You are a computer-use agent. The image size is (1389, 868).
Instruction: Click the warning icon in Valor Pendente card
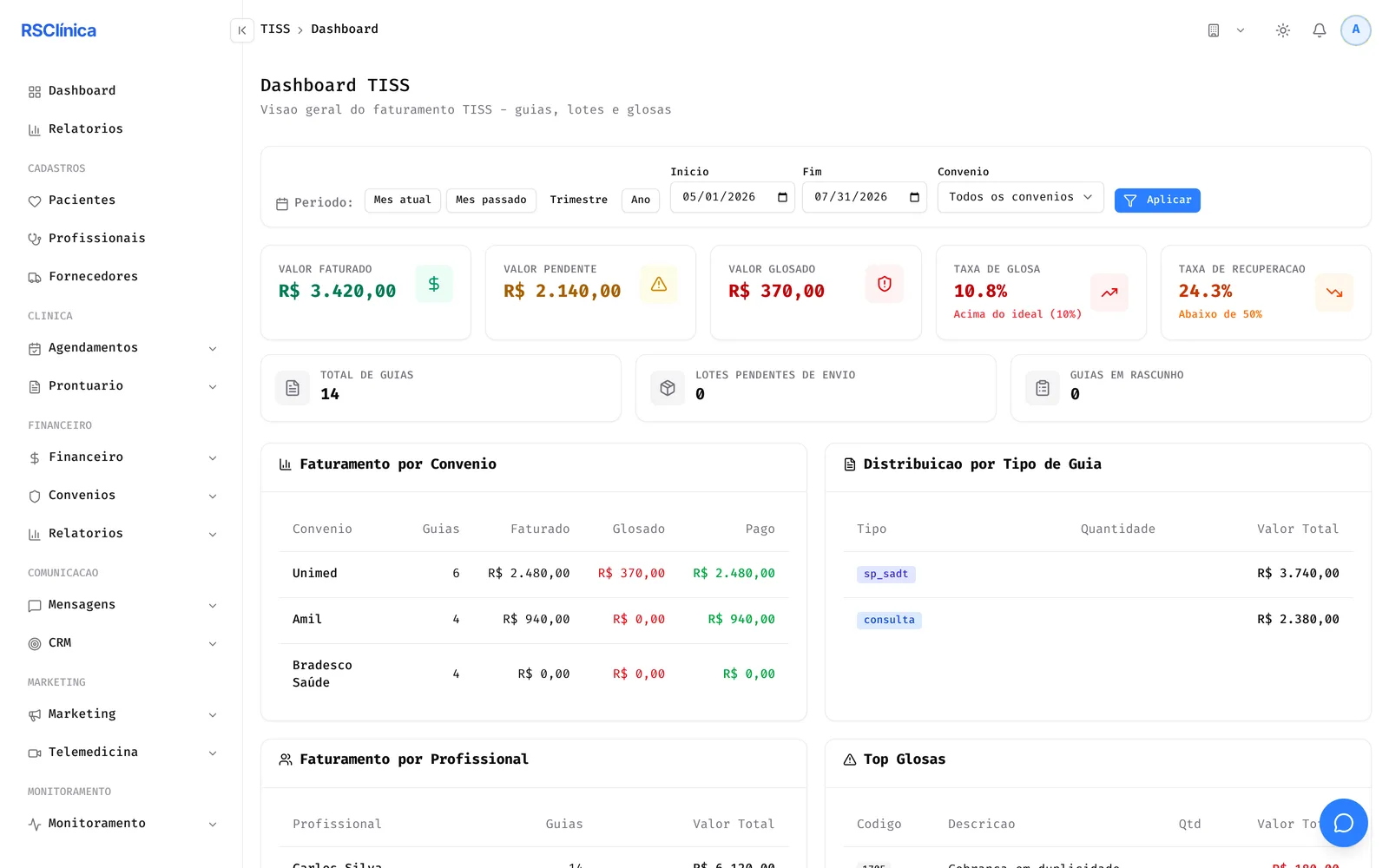(659, 284)
